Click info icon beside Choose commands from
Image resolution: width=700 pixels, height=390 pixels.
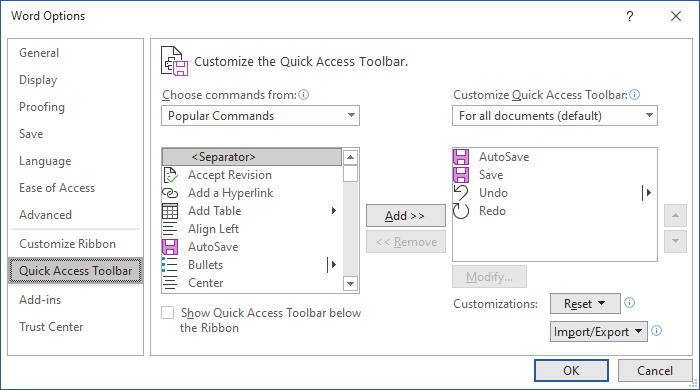[x=304, y=95]
